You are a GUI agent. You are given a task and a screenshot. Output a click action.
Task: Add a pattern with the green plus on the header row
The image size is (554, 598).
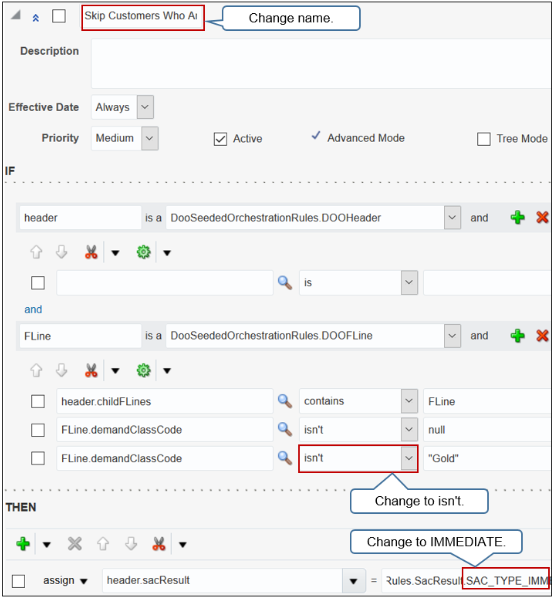click(517, 217)
